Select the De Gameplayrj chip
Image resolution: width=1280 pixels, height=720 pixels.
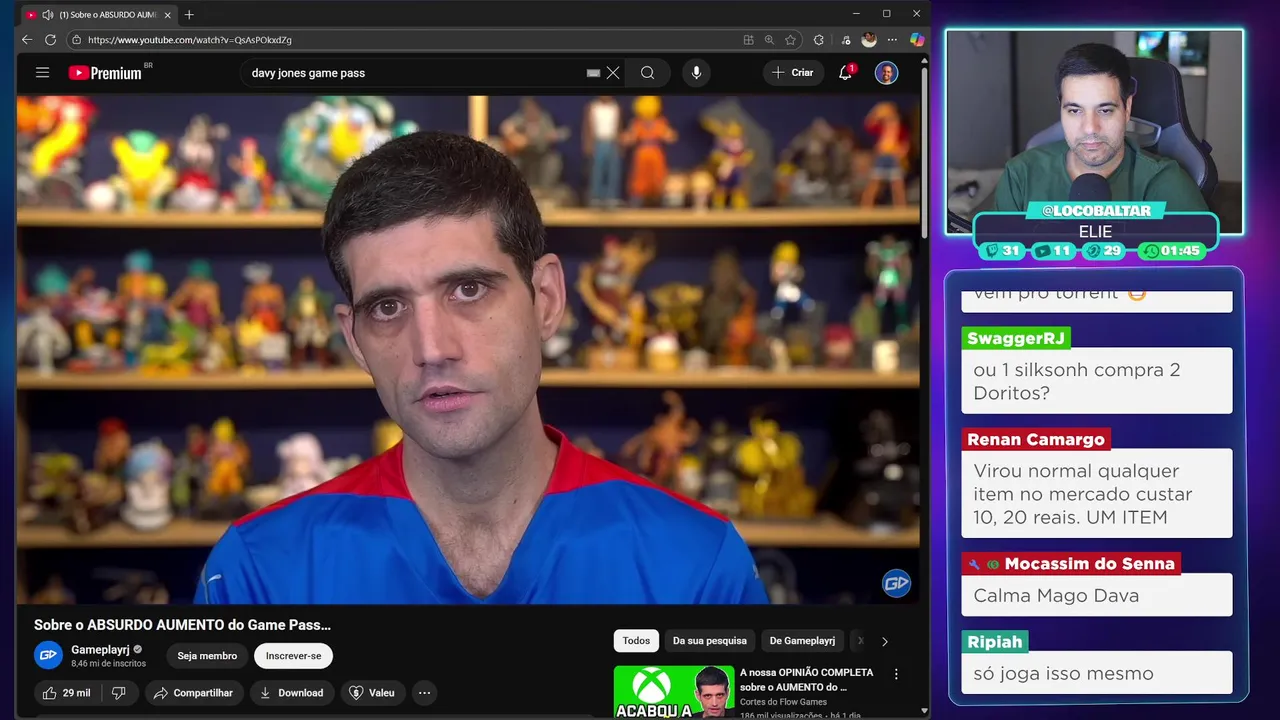(802, 641)
